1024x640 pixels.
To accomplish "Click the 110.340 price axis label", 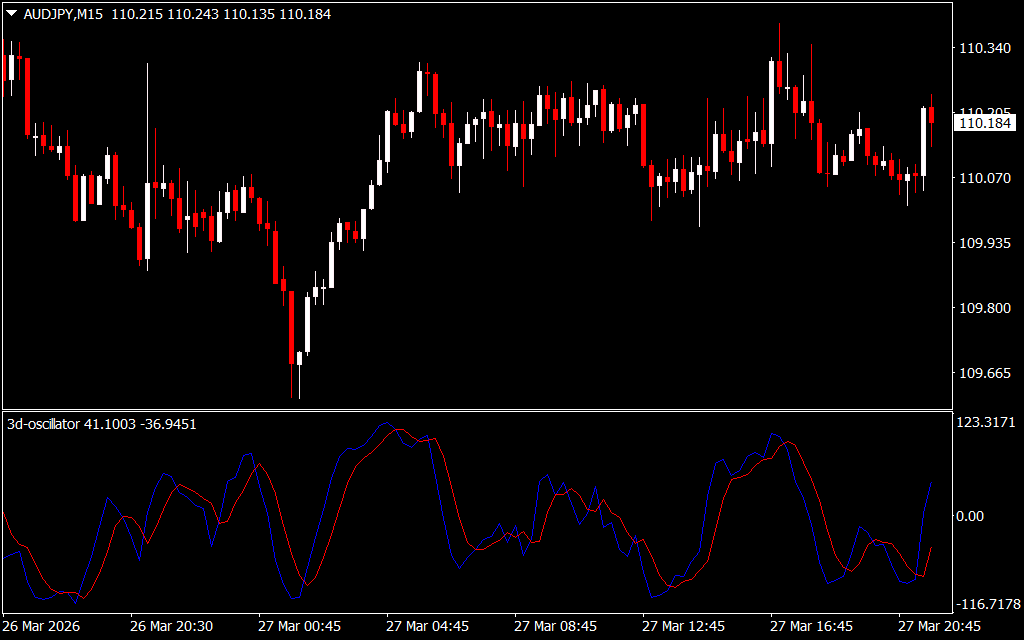I will 983,48.
